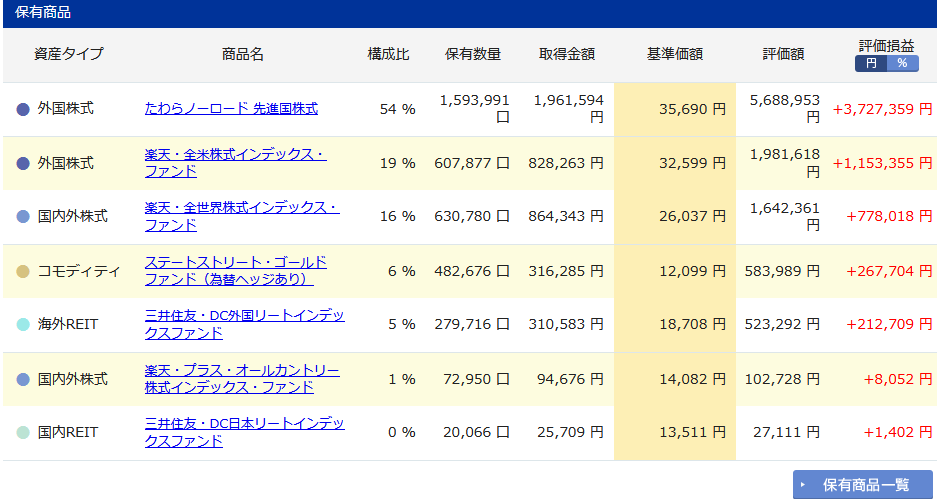Select the +1,153,355 円 profit value
The height and width of the screenshot is (499, 937).
pos(883,163)
